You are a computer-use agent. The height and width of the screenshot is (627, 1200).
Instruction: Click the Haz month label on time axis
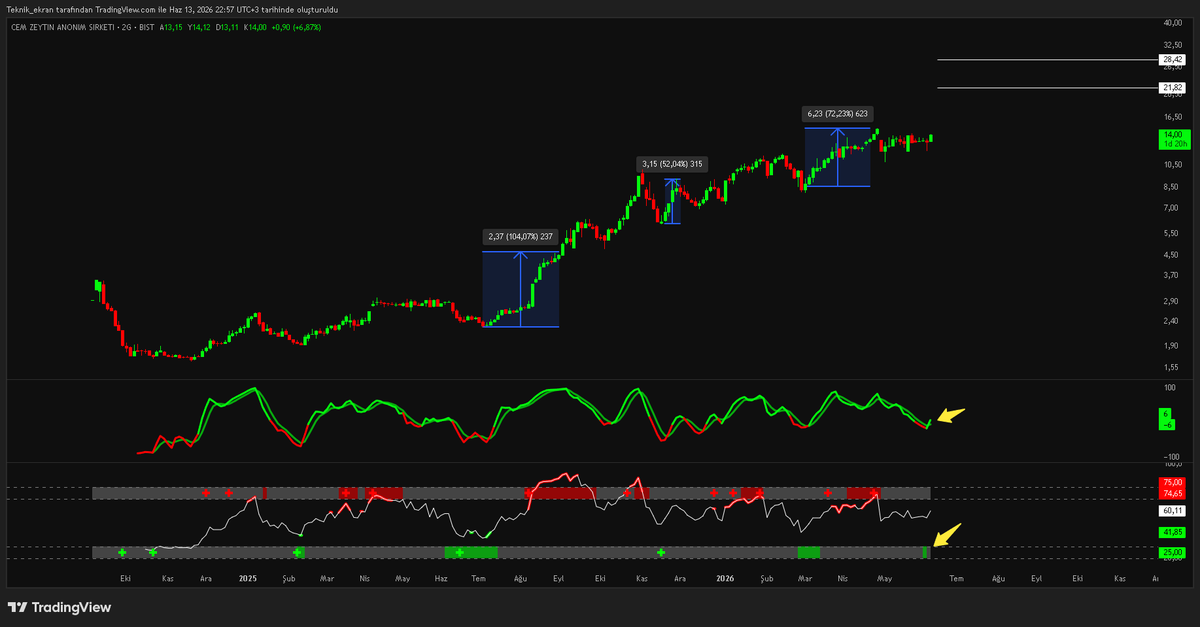(x=441, y=578)
